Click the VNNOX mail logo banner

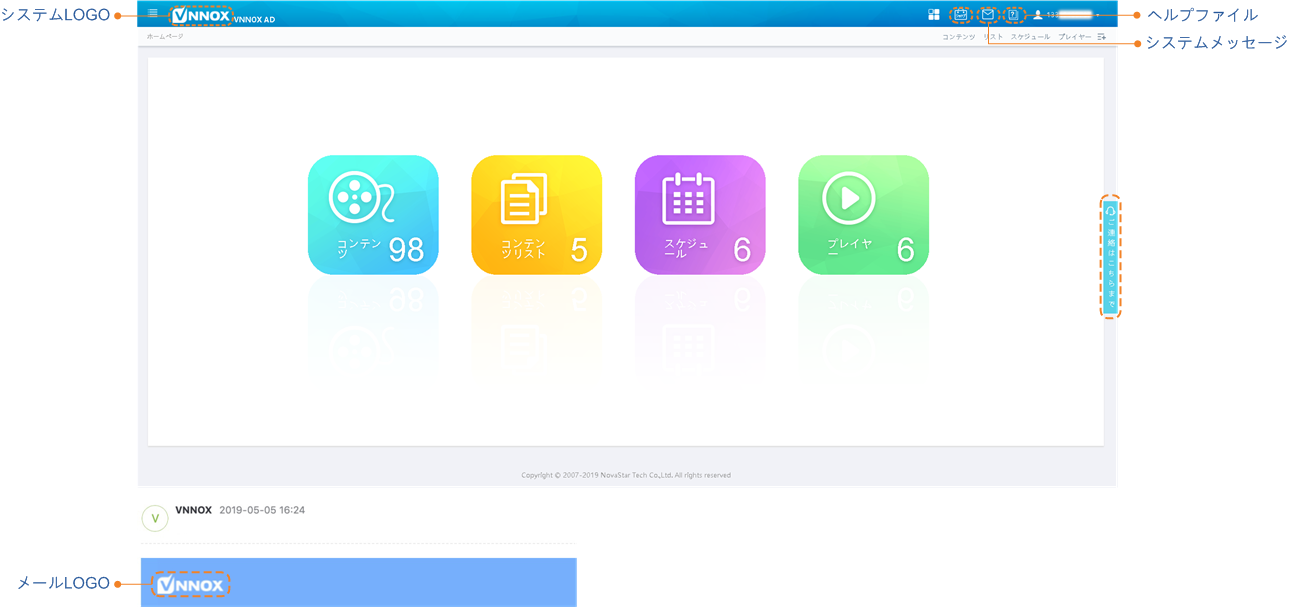[191, 585]
